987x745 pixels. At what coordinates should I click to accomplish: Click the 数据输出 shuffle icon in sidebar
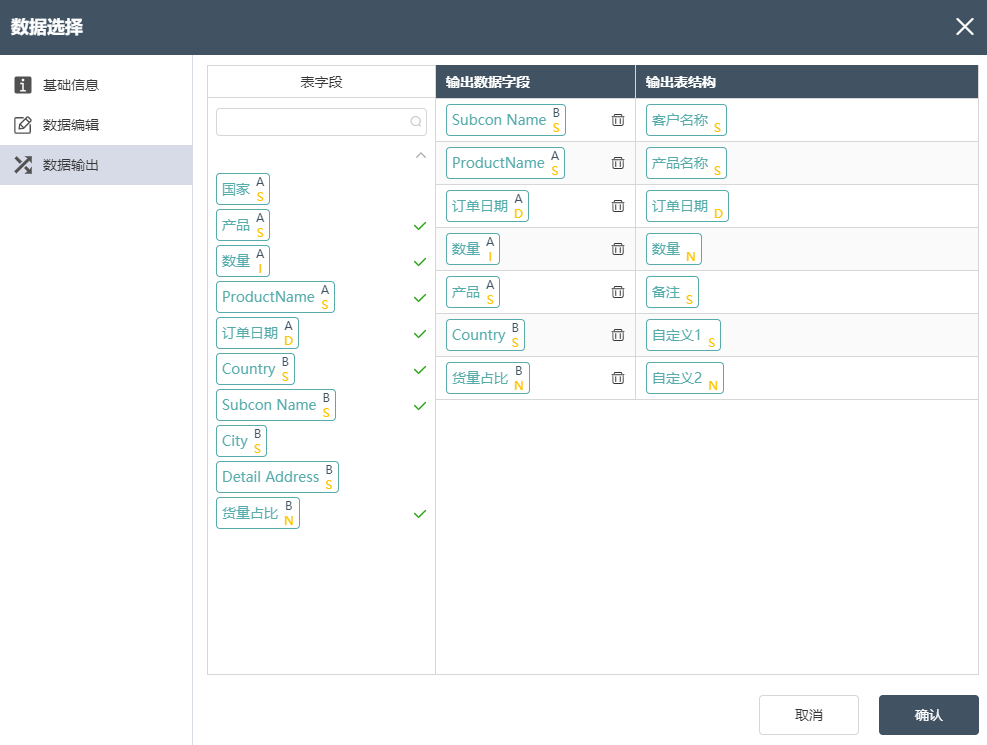[x=23, y=165]
